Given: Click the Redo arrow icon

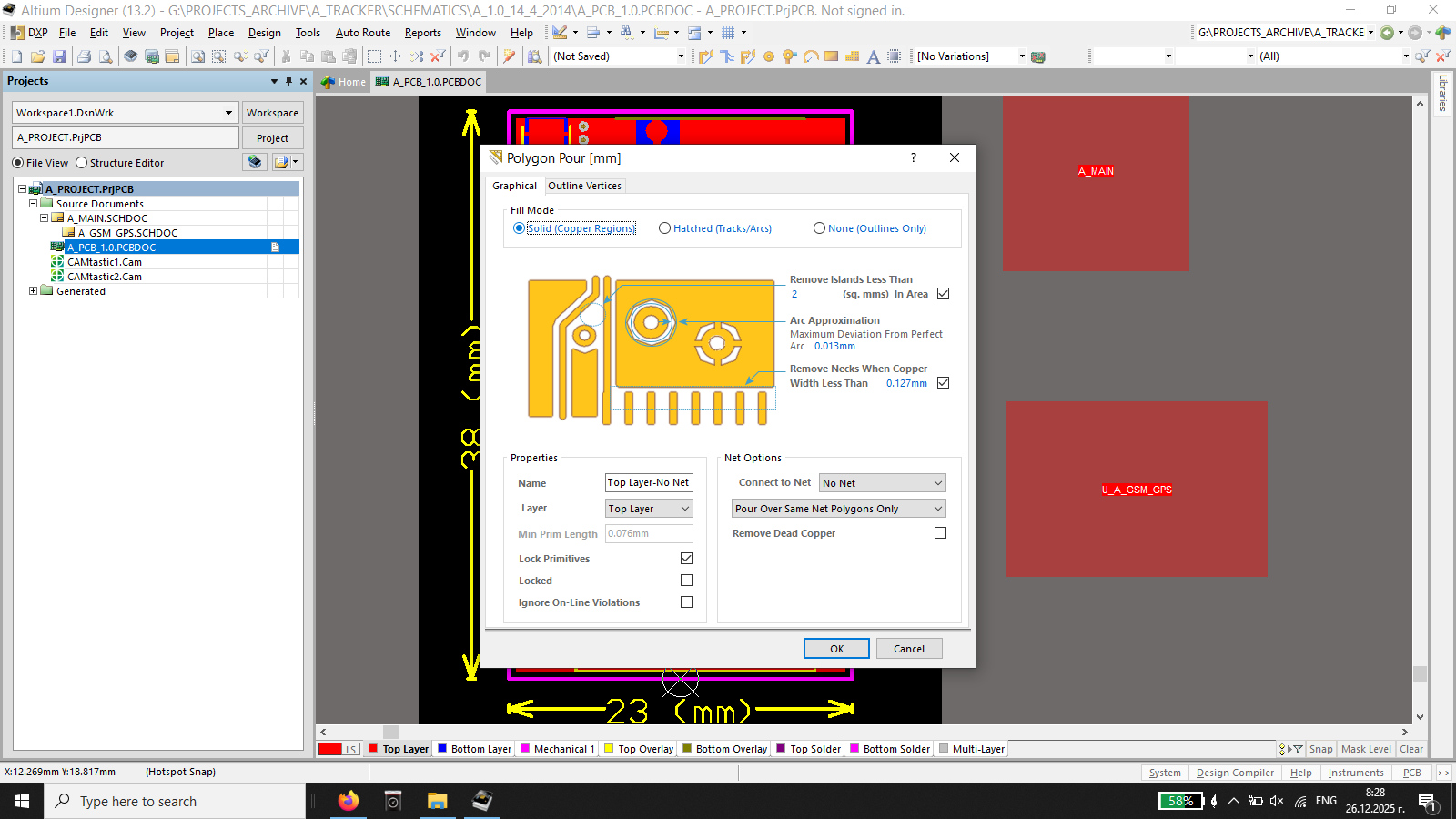Looking at the screenshot, I should [484, 56].
